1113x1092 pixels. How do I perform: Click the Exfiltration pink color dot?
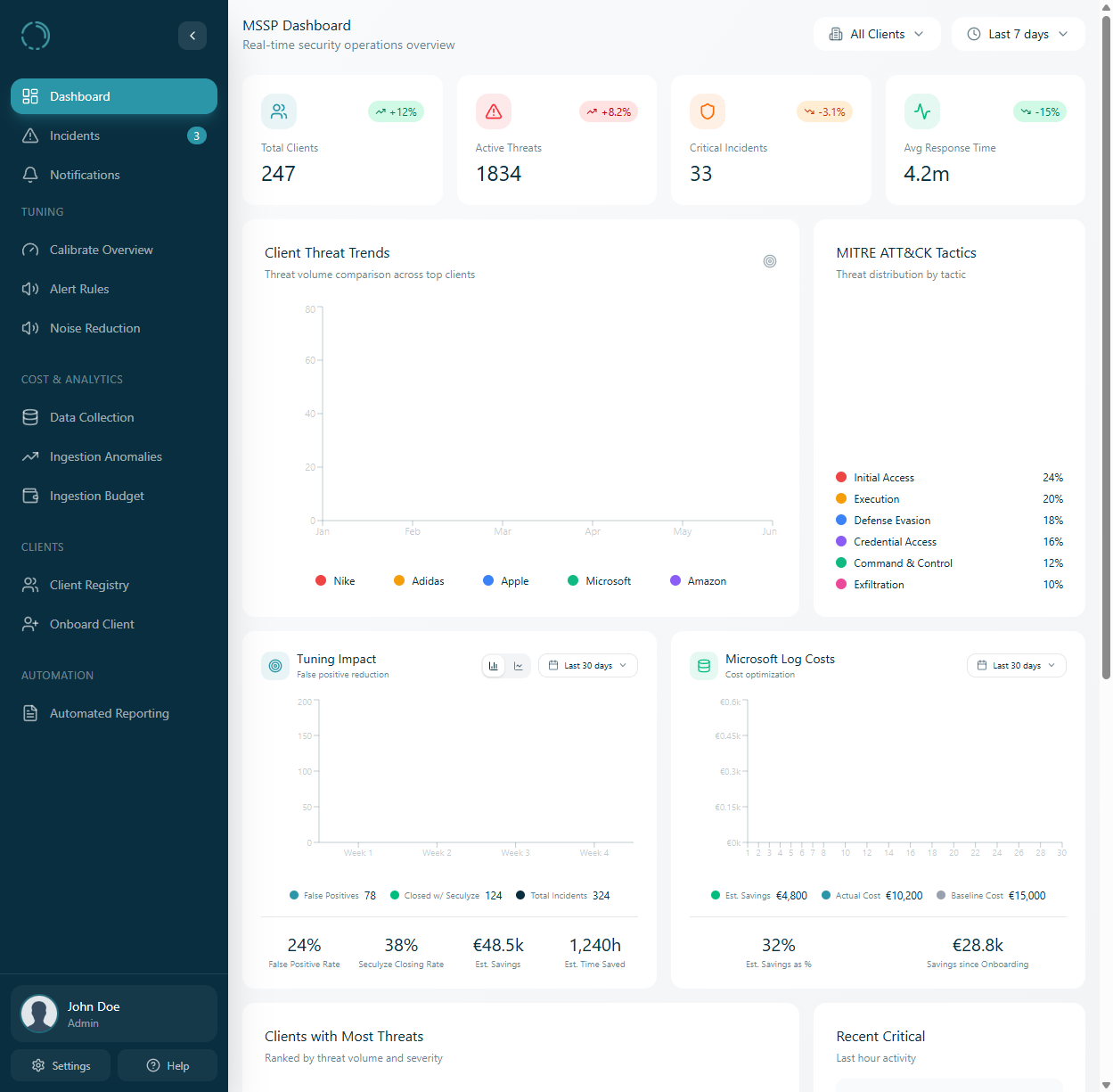841,584
